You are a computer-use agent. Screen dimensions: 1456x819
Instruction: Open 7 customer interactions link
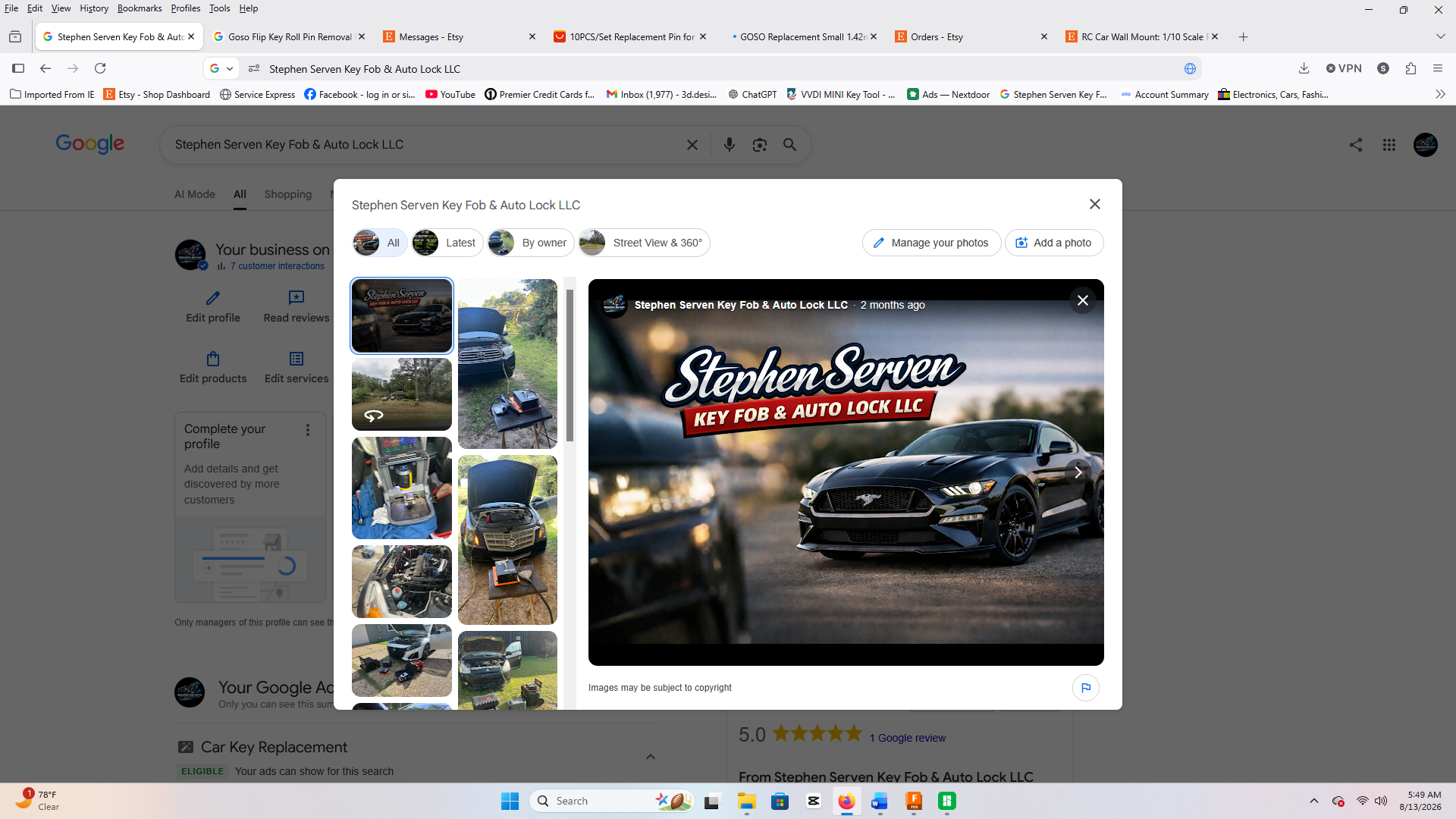click(x=277, y=266)
